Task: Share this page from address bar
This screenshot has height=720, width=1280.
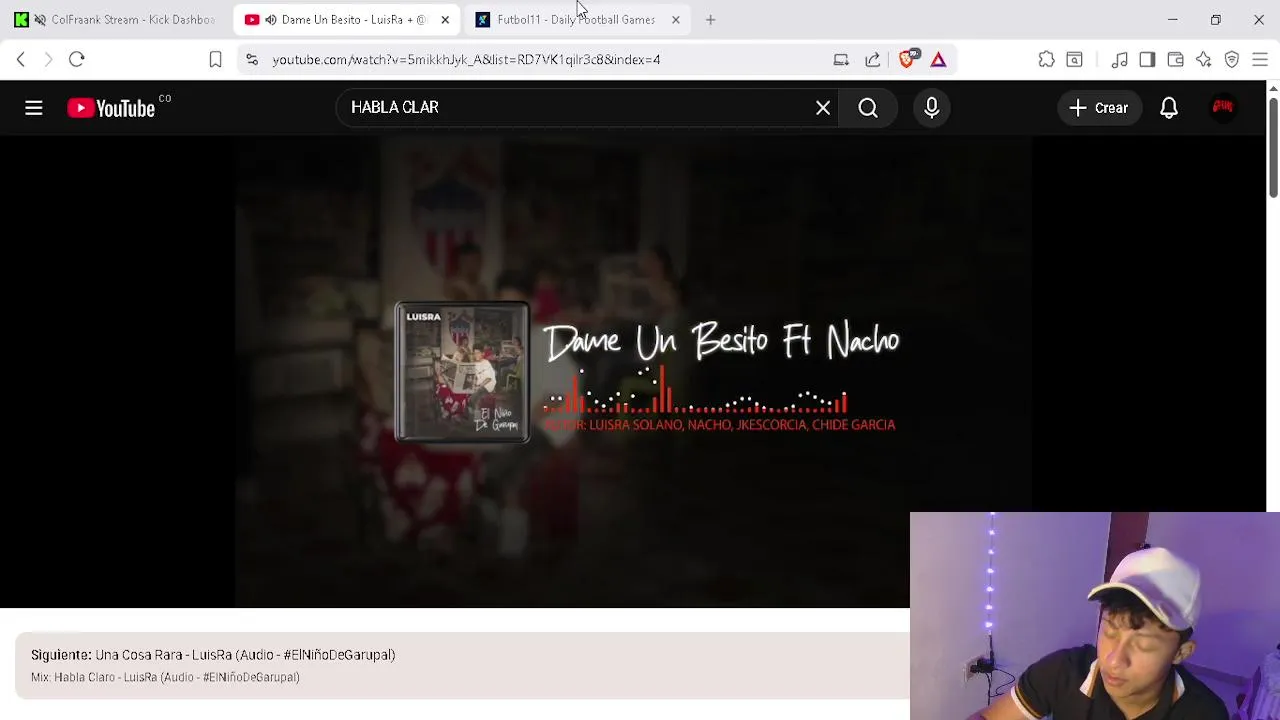Action: pyautogui.click(x=873, y=60)
